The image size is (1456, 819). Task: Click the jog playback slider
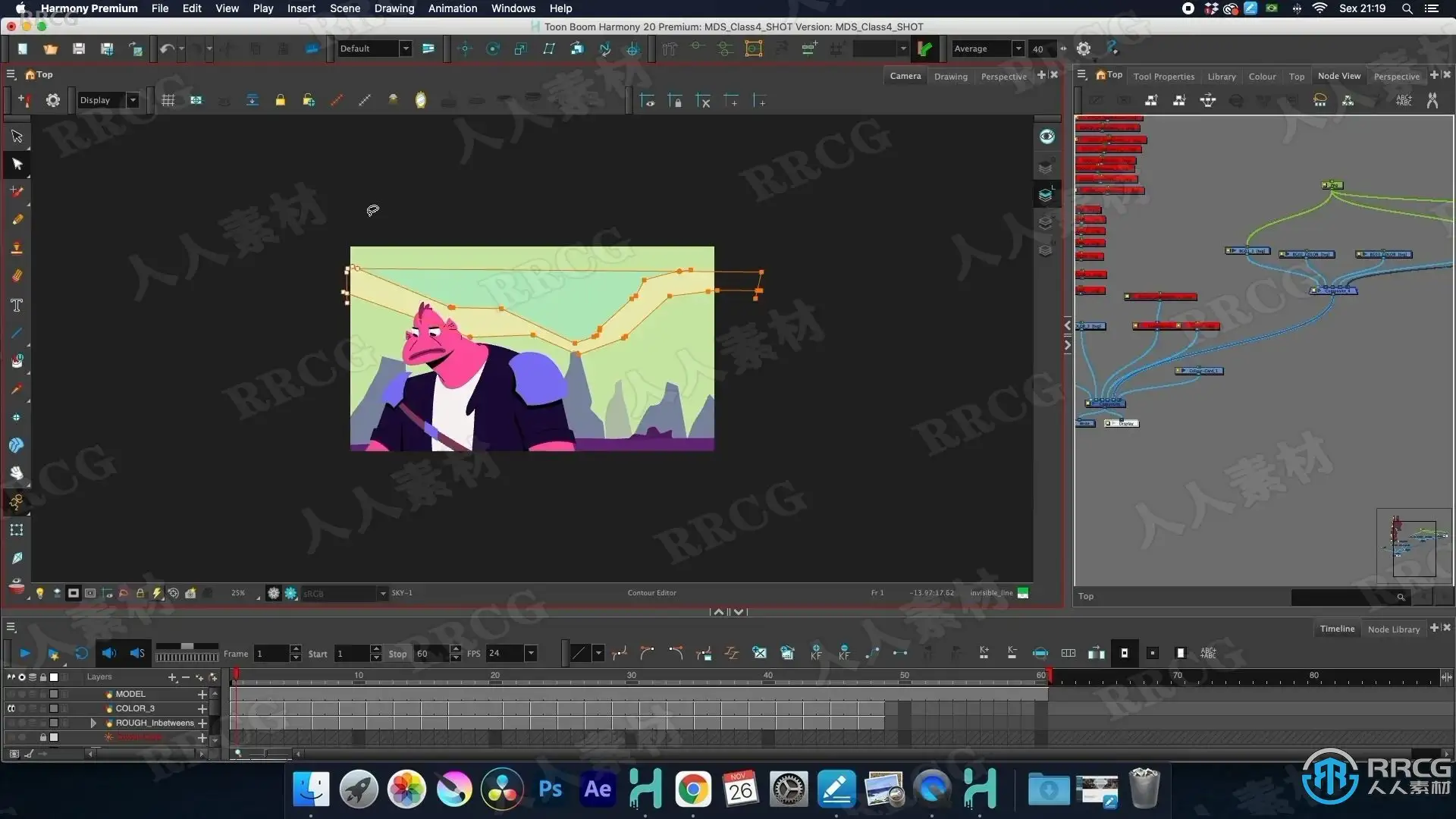[x=187, y=657]
